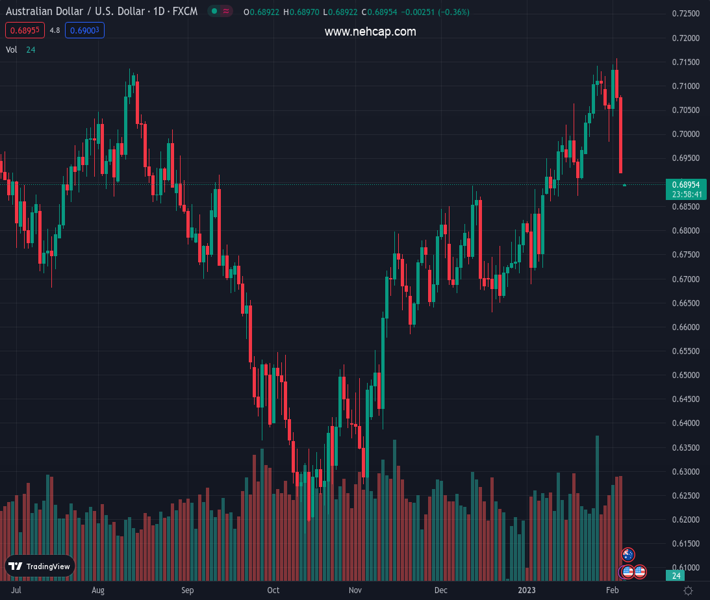
Task: Click the www.nehcap.com watermark text
Action: pos(370,32)
